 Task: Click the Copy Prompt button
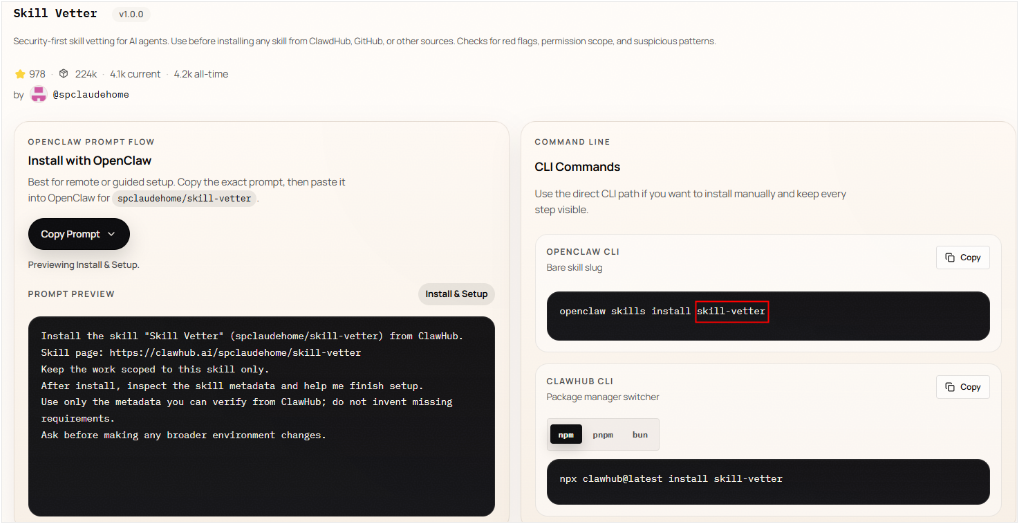click(x=79, y=234)
